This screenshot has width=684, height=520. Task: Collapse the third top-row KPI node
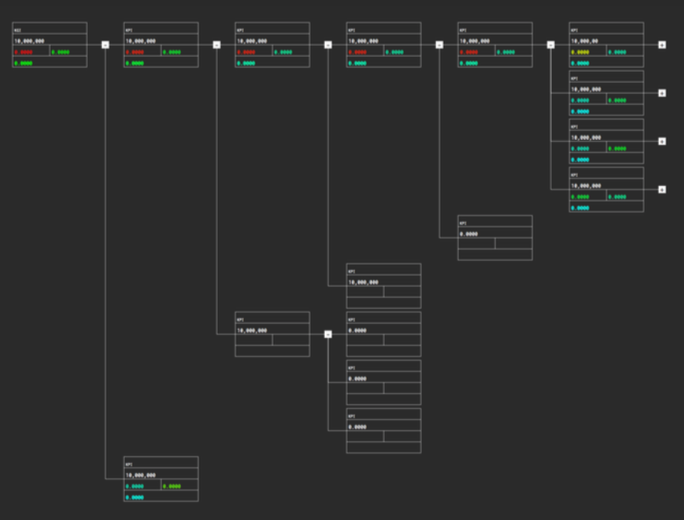click(328, 44)
